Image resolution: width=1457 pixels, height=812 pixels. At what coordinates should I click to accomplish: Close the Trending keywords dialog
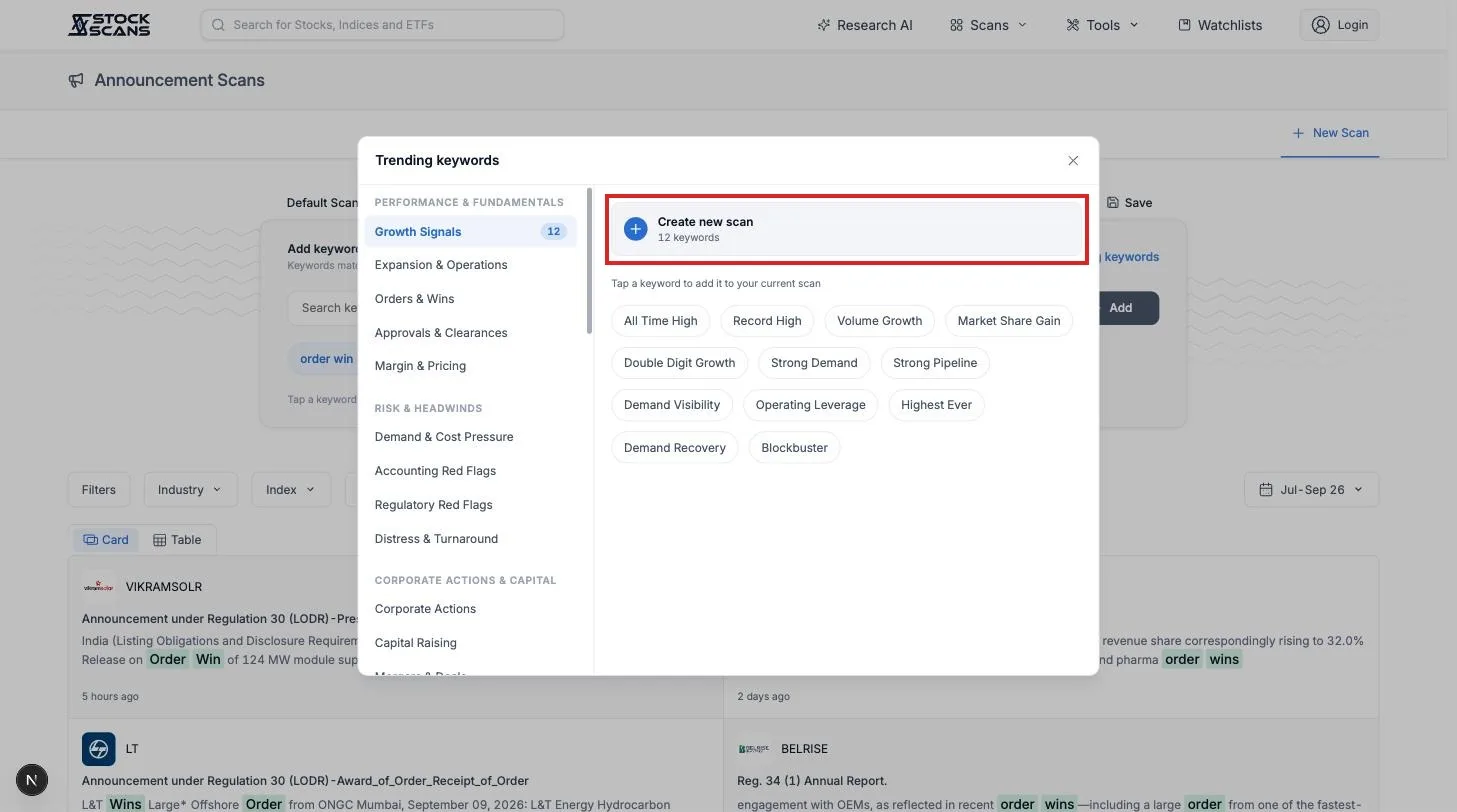click(x=1073, y=161)
